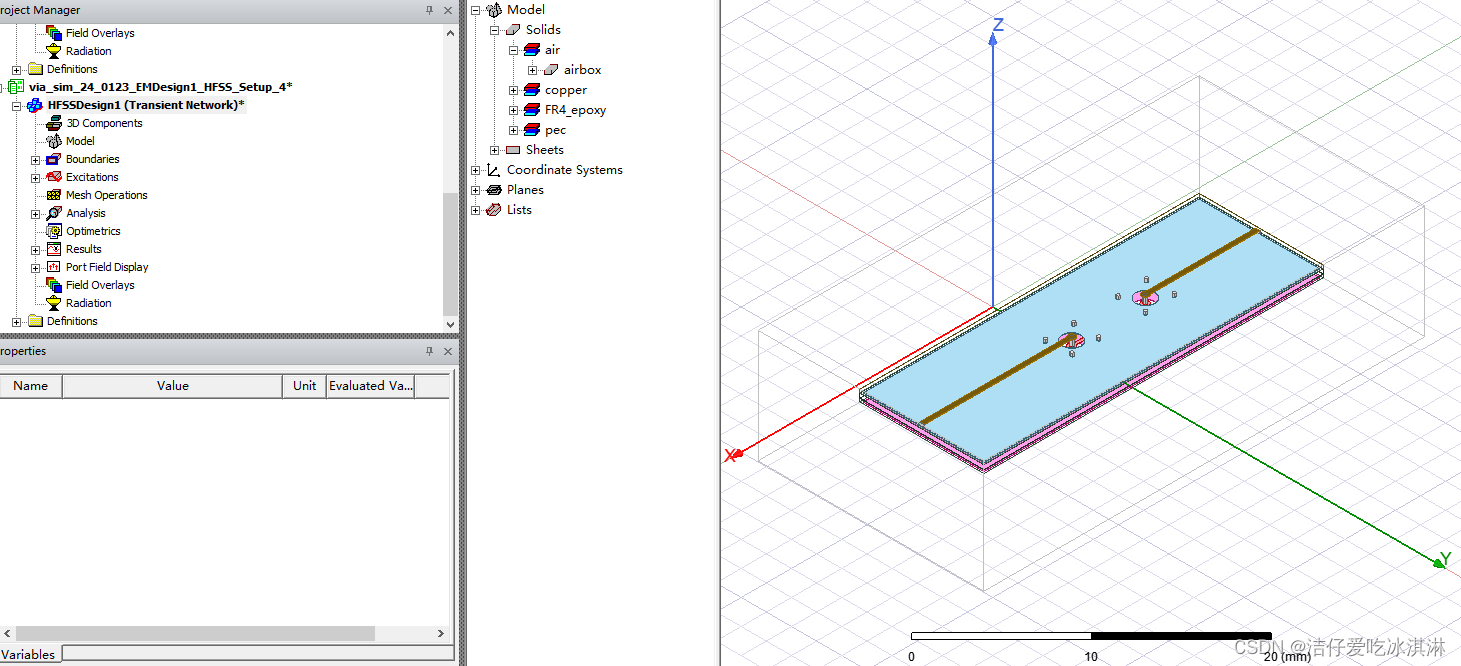Click the HFSSDesign1 design icon

coord(35,105)
